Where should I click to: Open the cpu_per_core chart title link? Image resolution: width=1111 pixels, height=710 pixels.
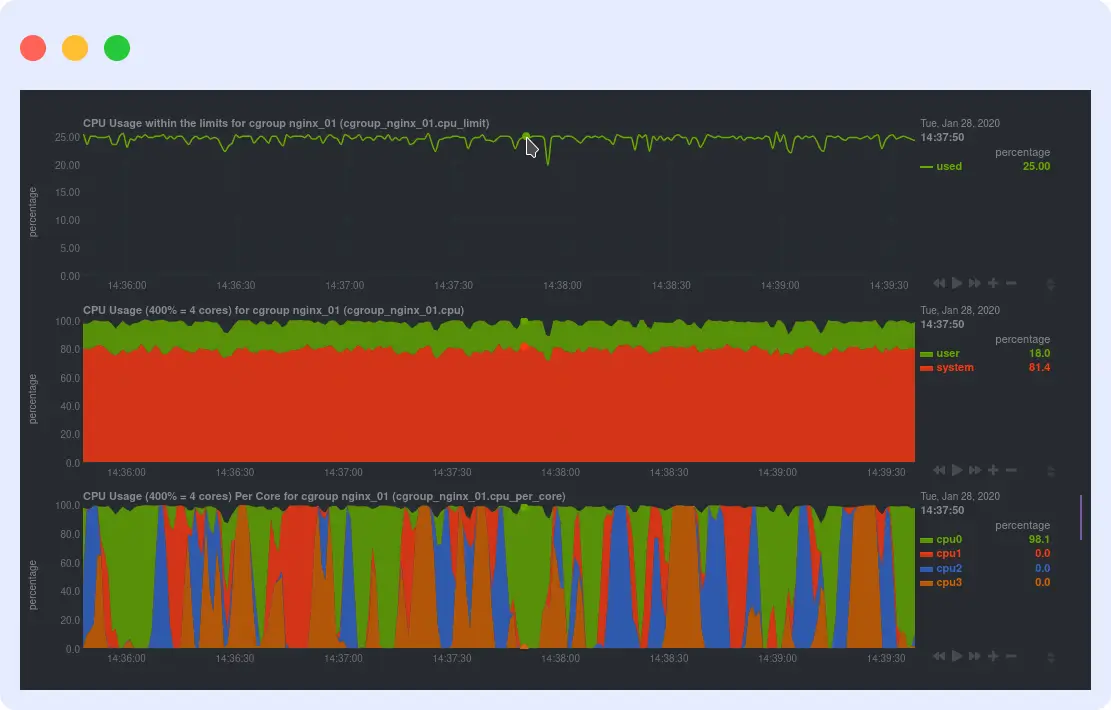pos(324,496)
